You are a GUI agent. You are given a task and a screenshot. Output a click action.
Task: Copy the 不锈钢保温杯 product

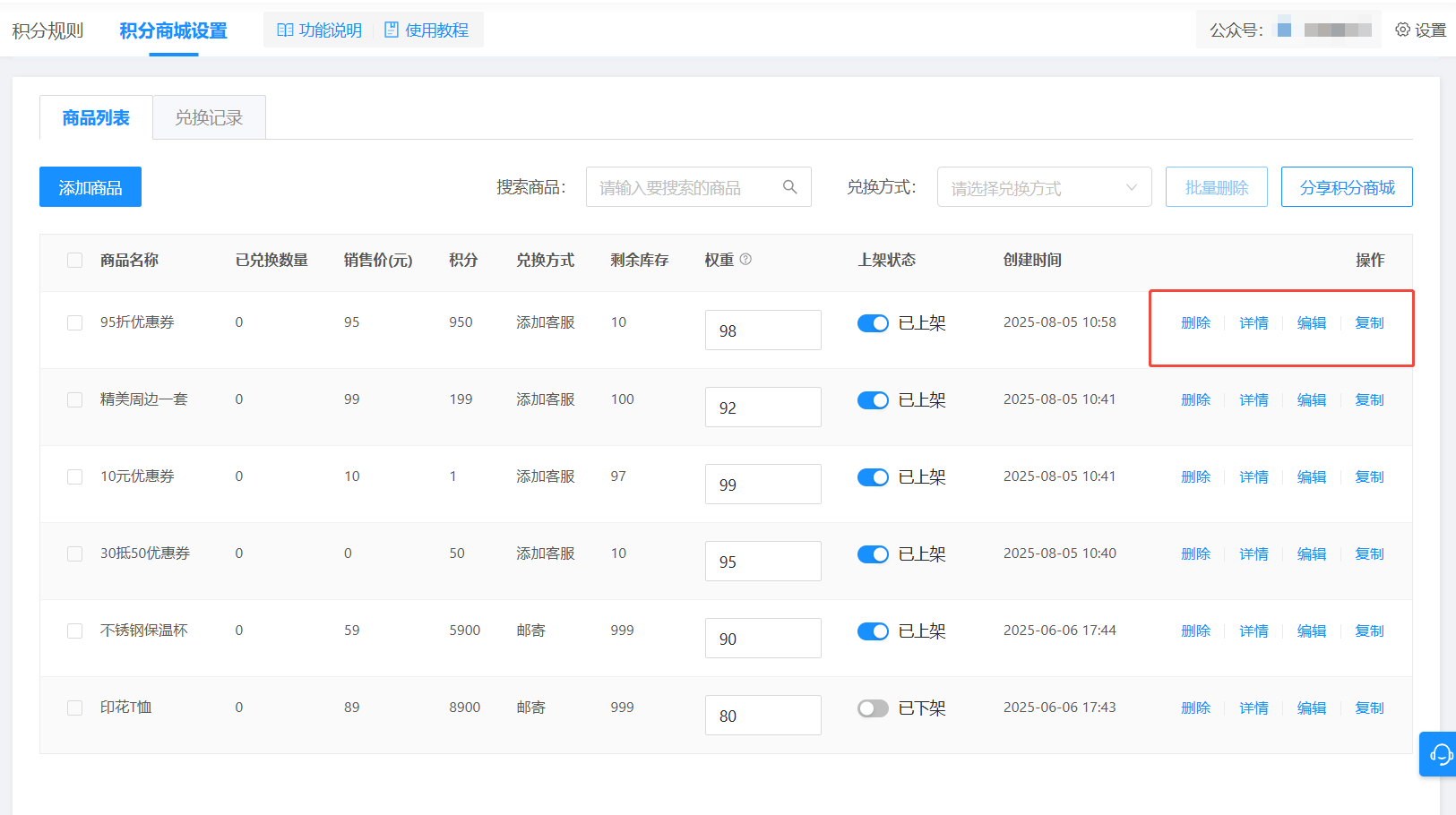click(1369, 631)
